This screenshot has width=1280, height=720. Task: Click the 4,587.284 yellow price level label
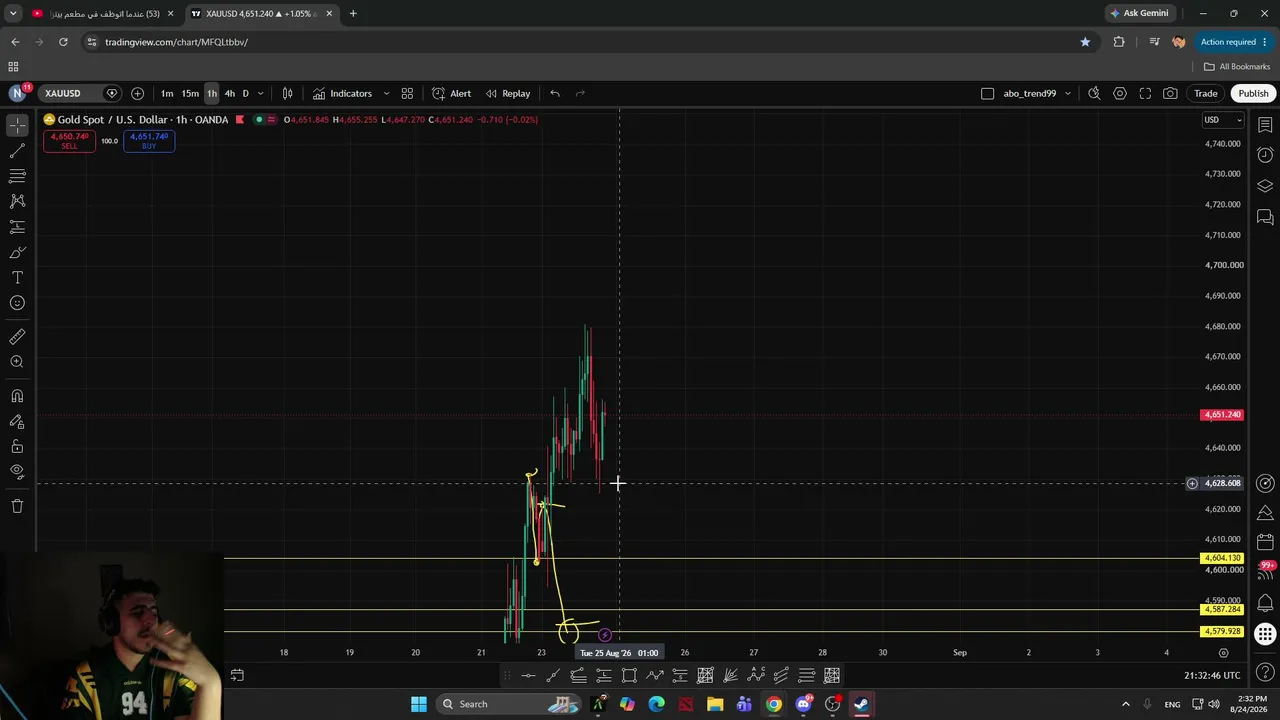(1222, 609)
